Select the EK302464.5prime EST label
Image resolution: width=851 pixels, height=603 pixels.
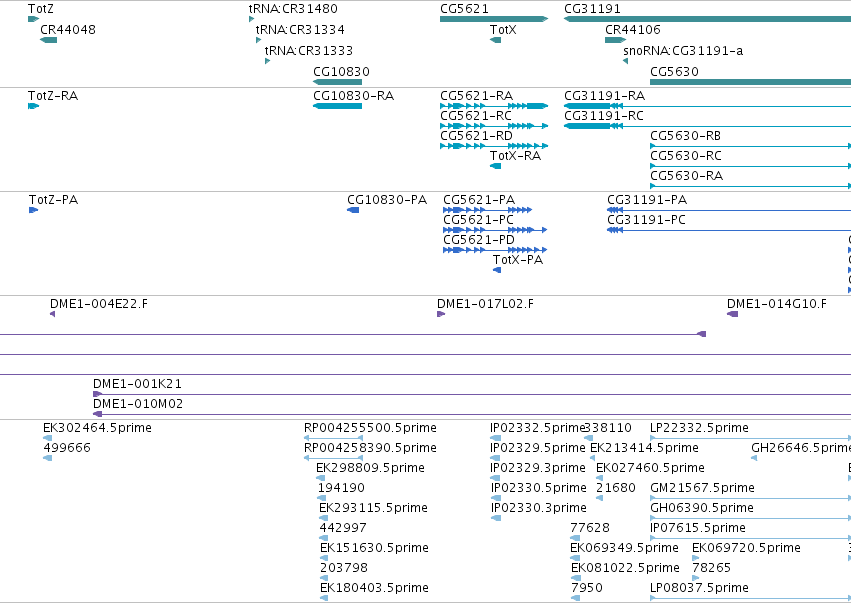(x=97, y=428)
